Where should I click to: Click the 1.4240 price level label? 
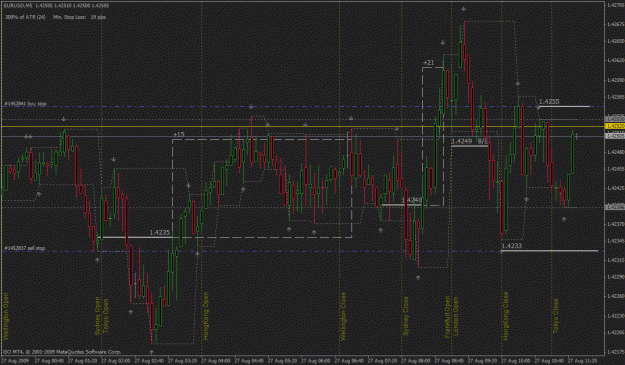click(412, 200)
